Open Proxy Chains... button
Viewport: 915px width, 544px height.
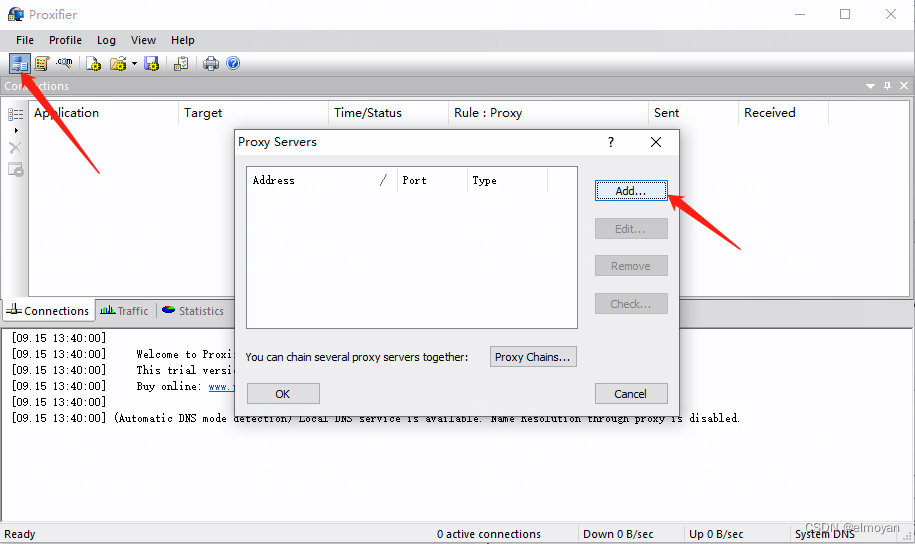click(533, 357)
